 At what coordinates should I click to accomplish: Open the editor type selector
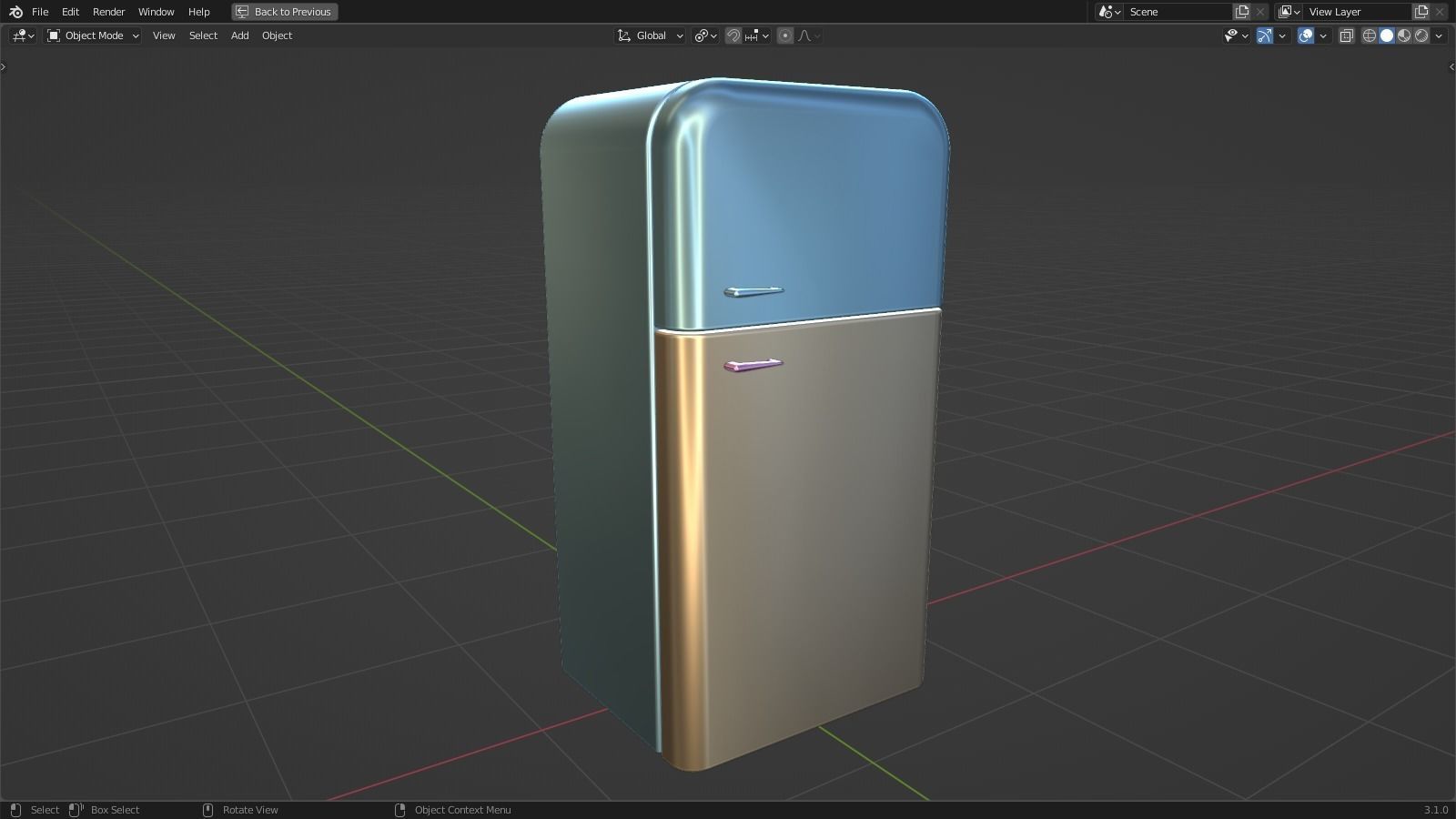click(23, 35)
